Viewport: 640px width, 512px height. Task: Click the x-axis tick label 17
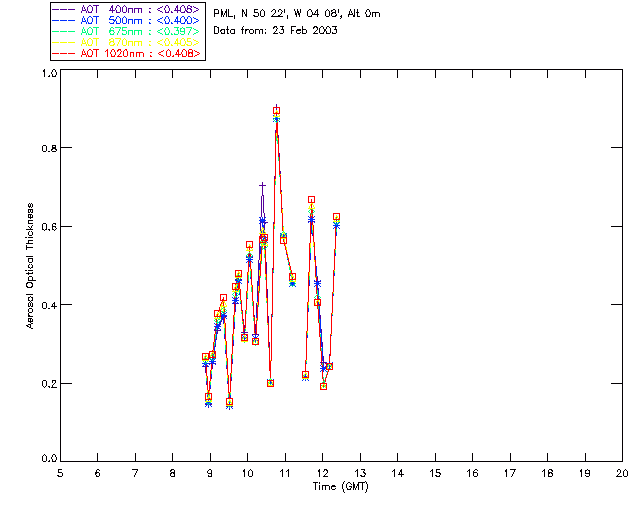510,473
